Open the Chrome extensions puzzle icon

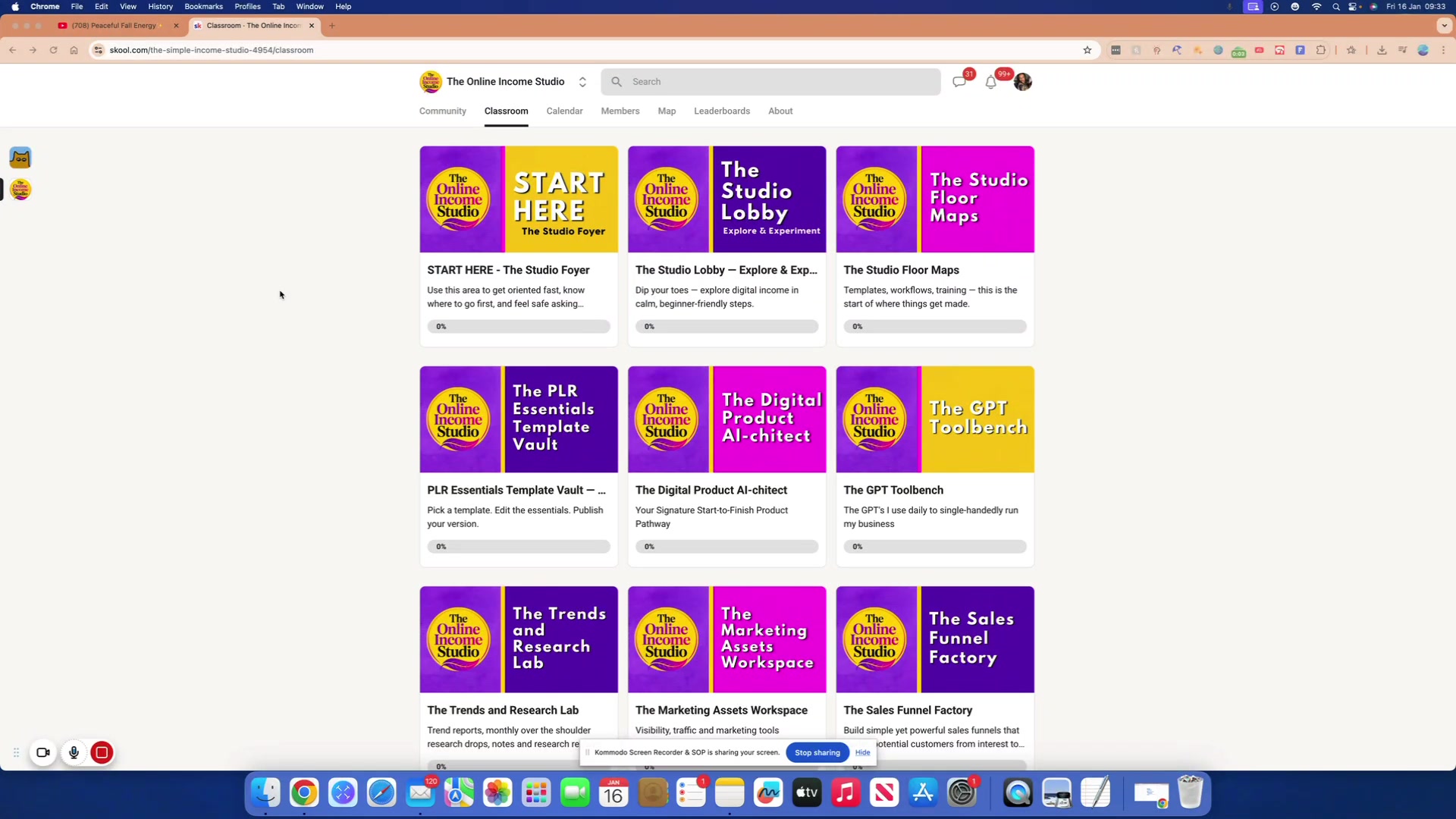point(1321,50)
